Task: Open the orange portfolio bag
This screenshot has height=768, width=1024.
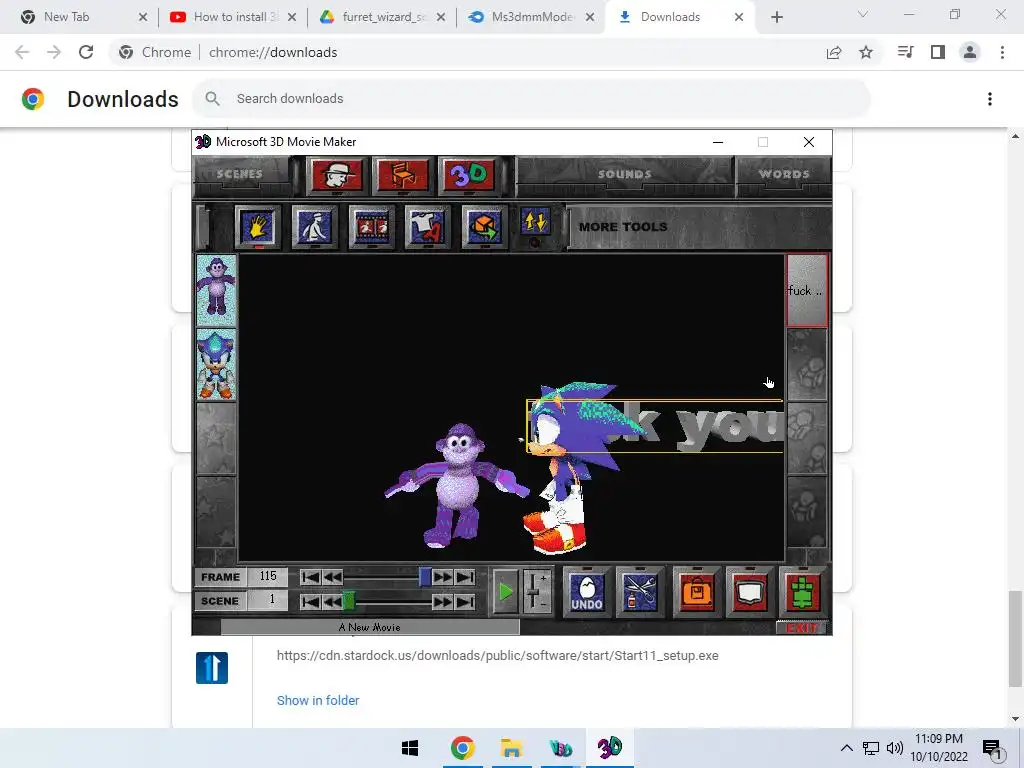Action: (x=696, y=592)
